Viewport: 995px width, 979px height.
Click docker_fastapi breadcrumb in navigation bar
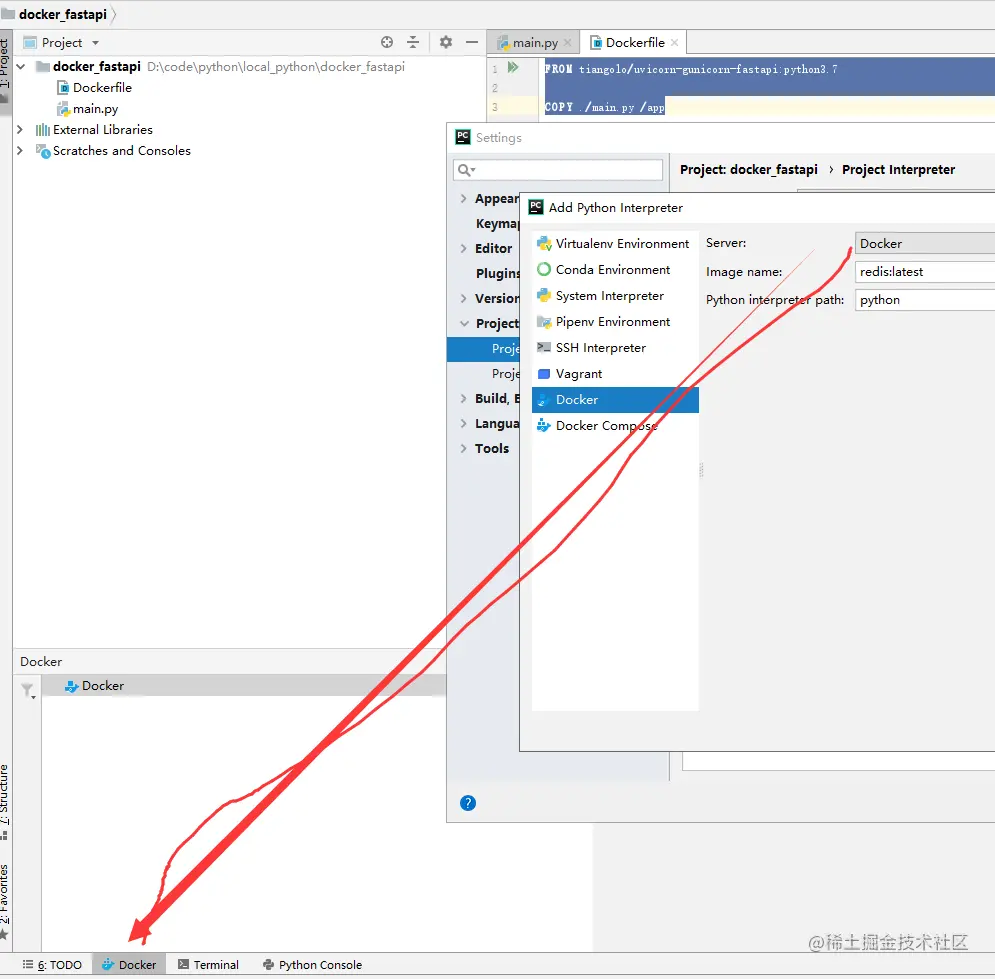(63, 14)
